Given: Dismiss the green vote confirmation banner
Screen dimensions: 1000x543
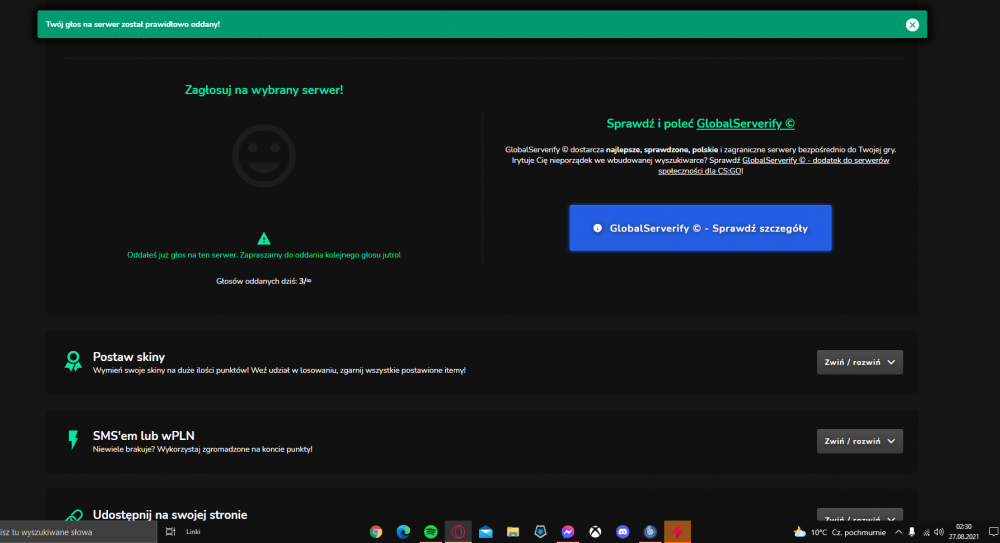Looking at the screenshot, I should [x=912, y=25].
